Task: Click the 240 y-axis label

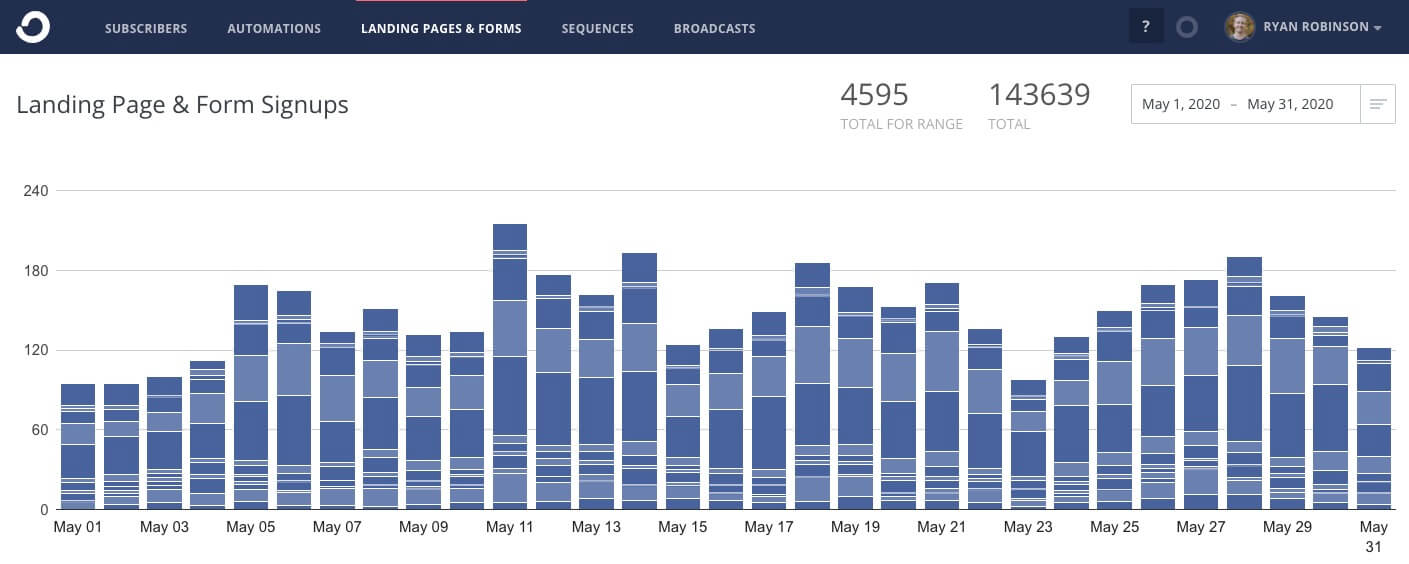Action: pos(37,190)
